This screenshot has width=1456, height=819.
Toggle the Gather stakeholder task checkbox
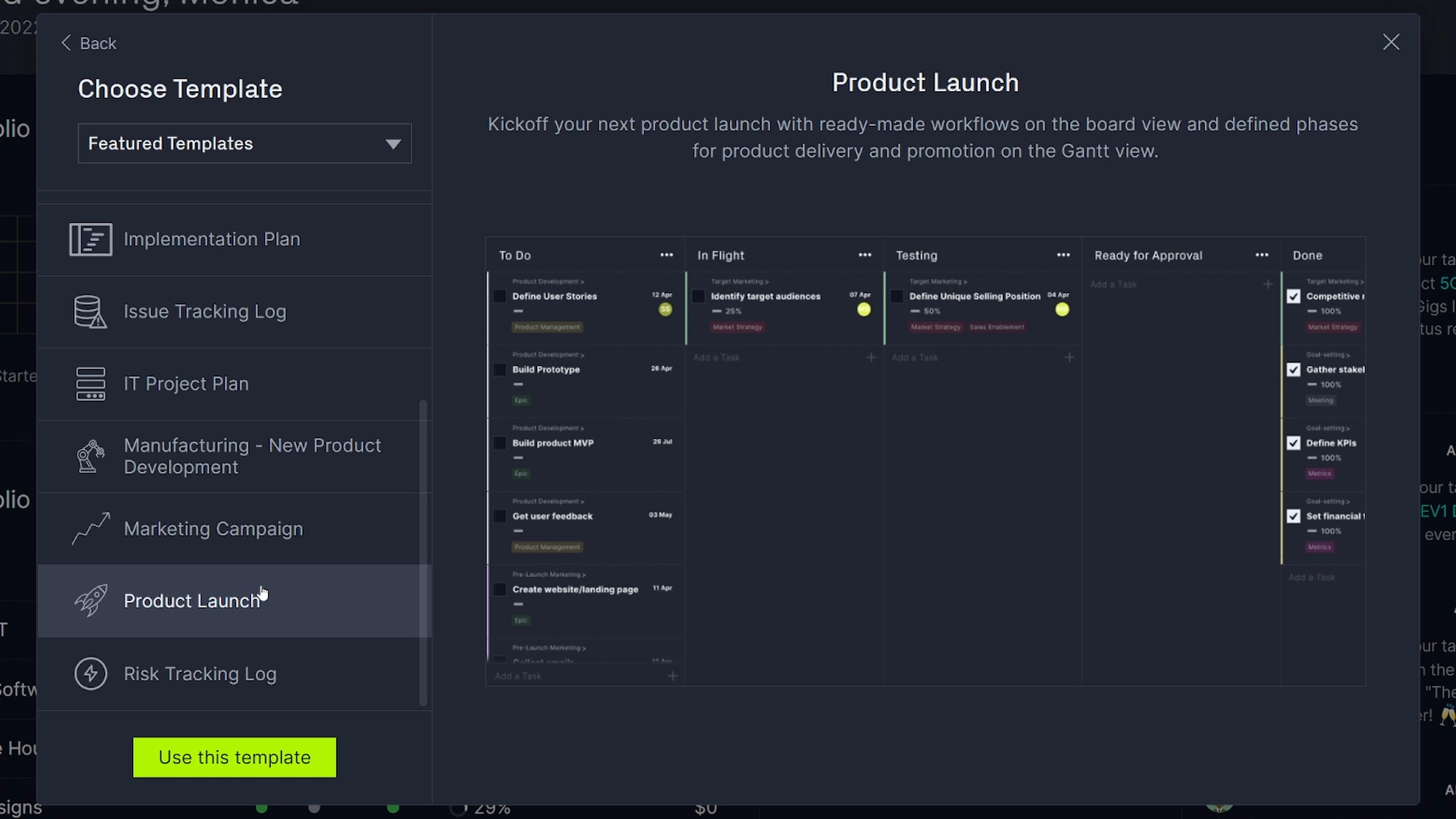tap(1293, 370)
